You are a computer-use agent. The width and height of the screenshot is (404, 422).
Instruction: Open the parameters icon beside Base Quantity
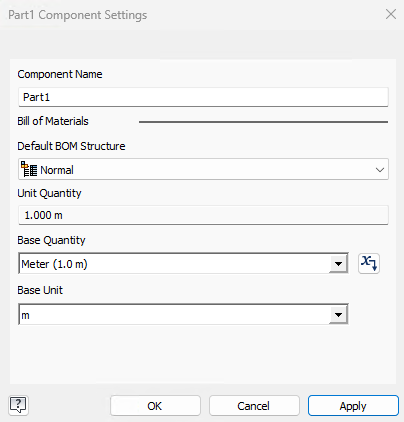point(369,264)
